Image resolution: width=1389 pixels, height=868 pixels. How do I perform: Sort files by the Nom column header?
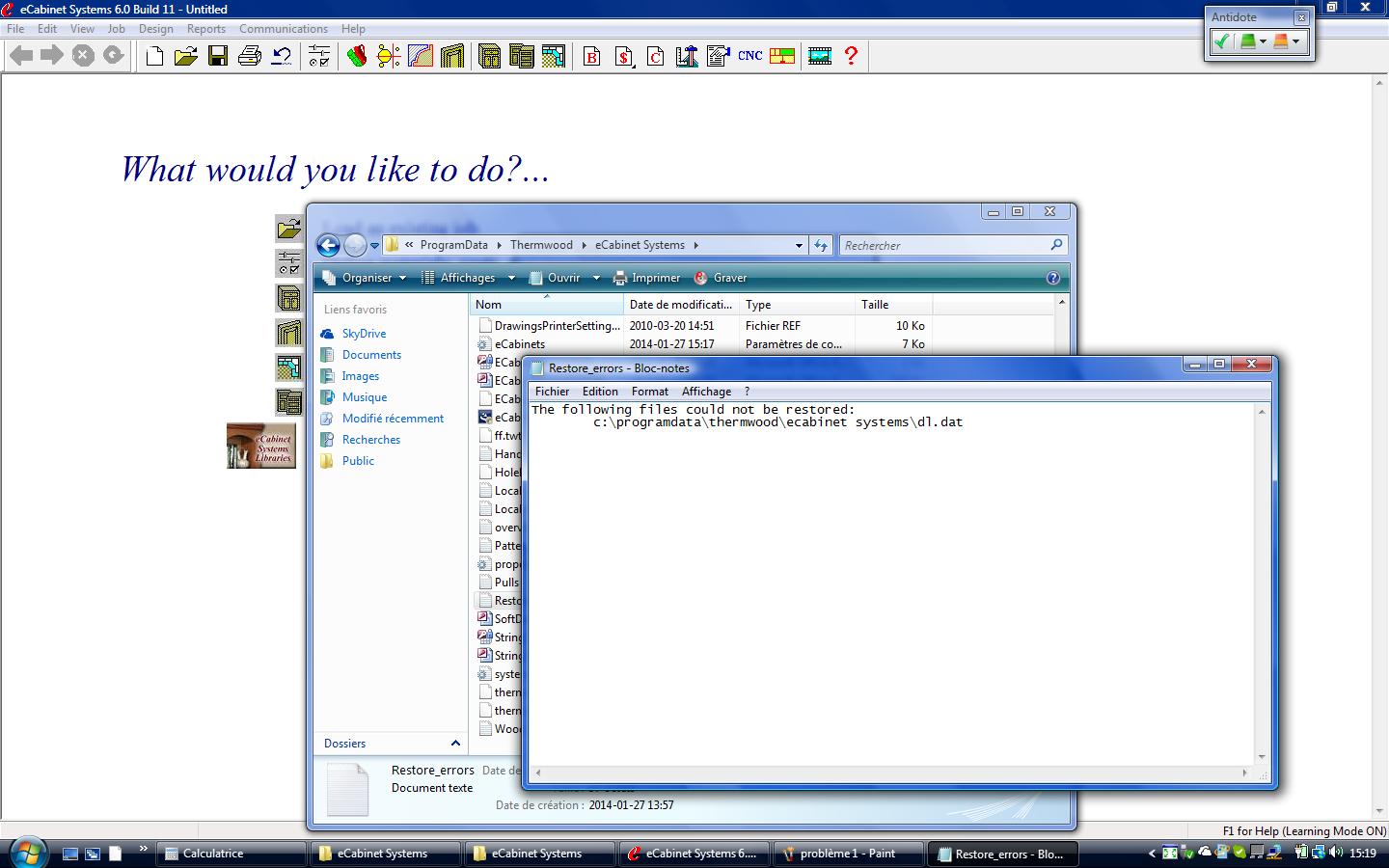[489, 305]
